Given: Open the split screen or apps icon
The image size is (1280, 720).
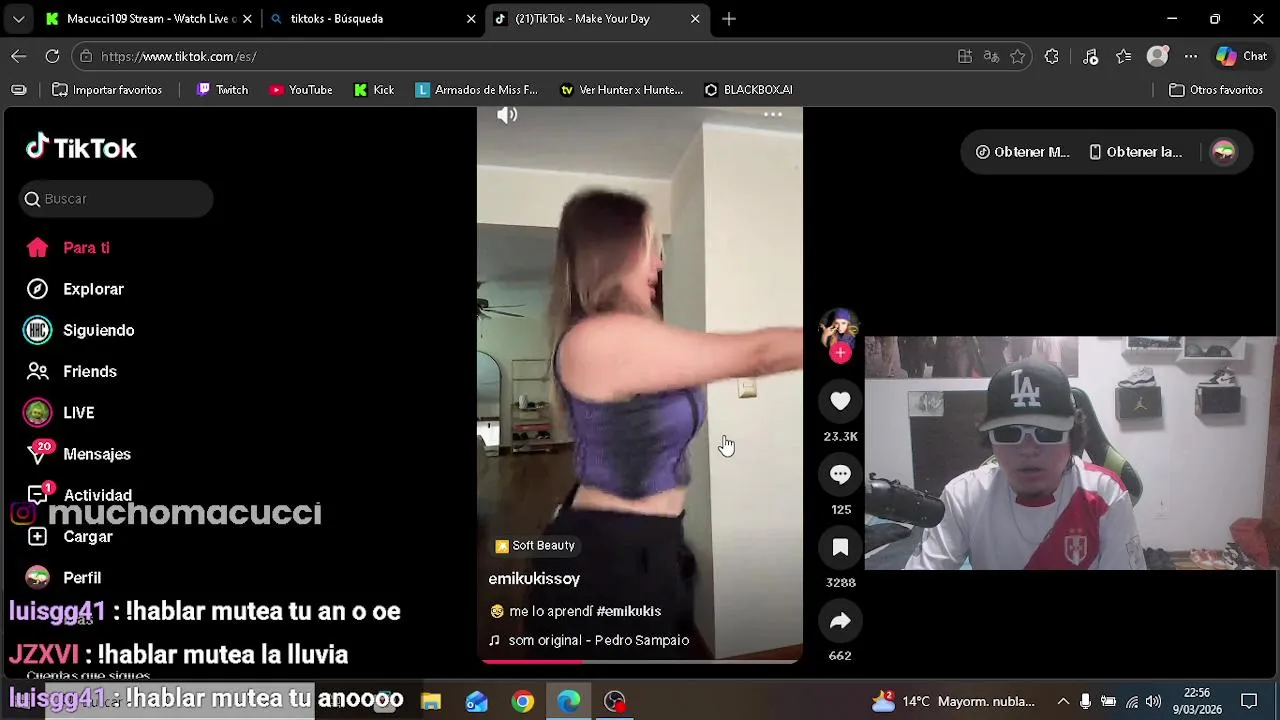Looking at the screenshot, I should (965, 57).
